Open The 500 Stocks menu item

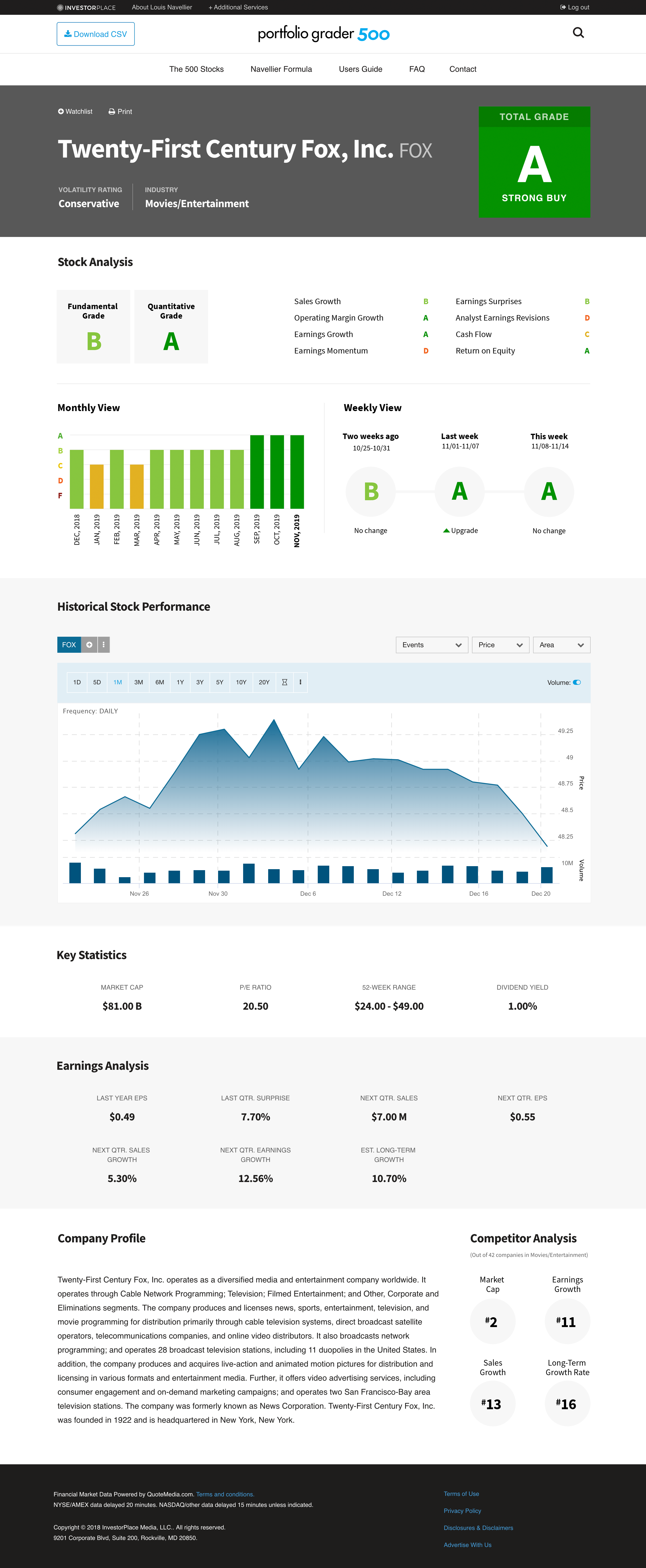click(x=197, y=69)
